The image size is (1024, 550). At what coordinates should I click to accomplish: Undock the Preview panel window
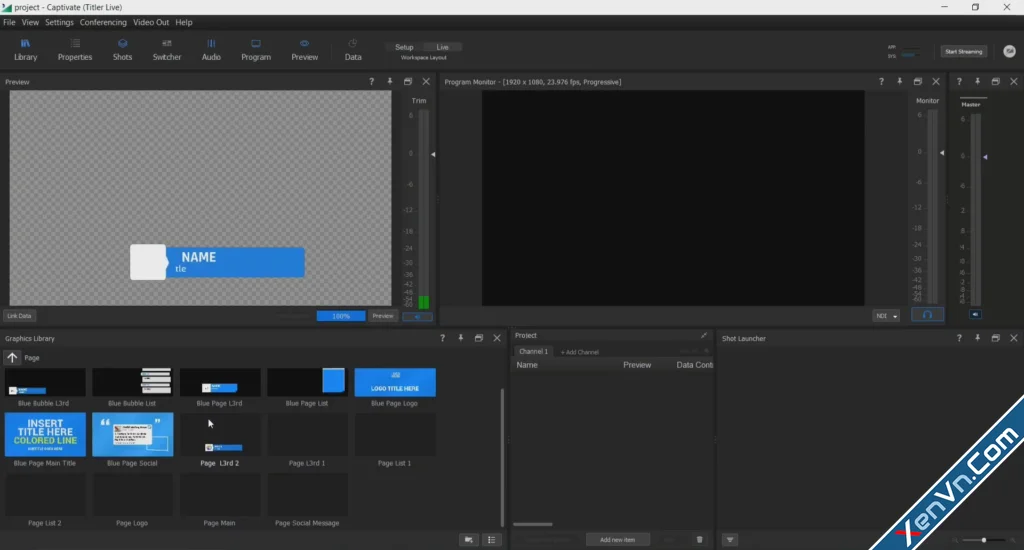[408, 82]
